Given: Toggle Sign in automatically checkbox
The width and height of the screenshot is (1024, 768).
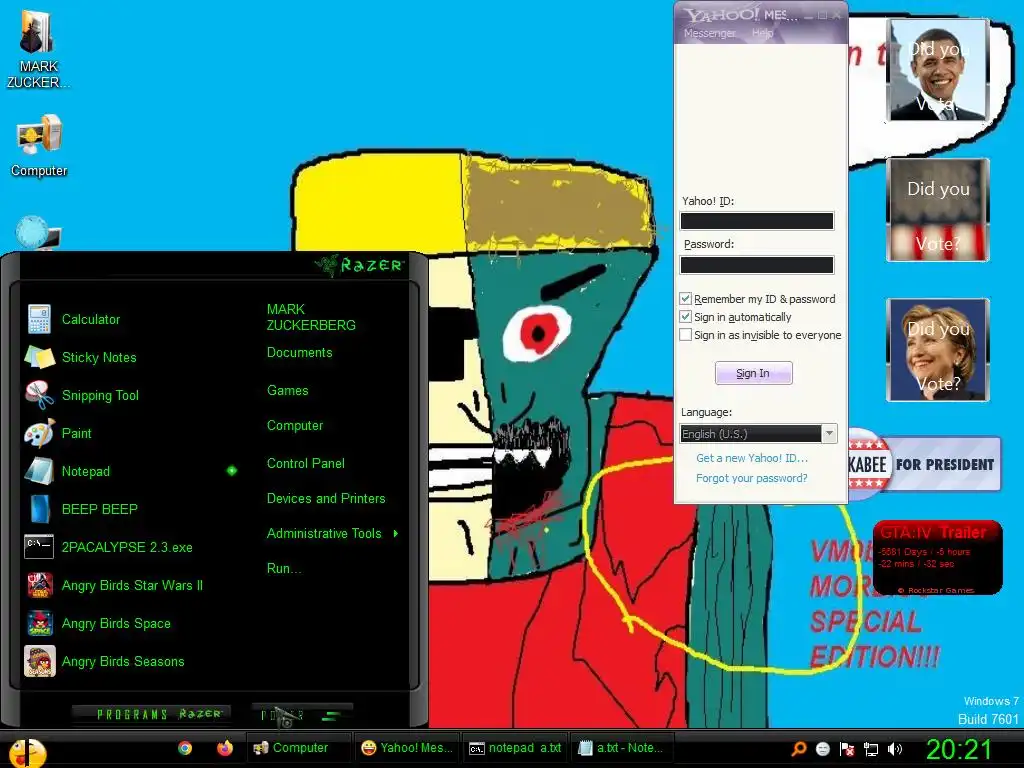Looking at the screenshot, I should coord(685,317).
